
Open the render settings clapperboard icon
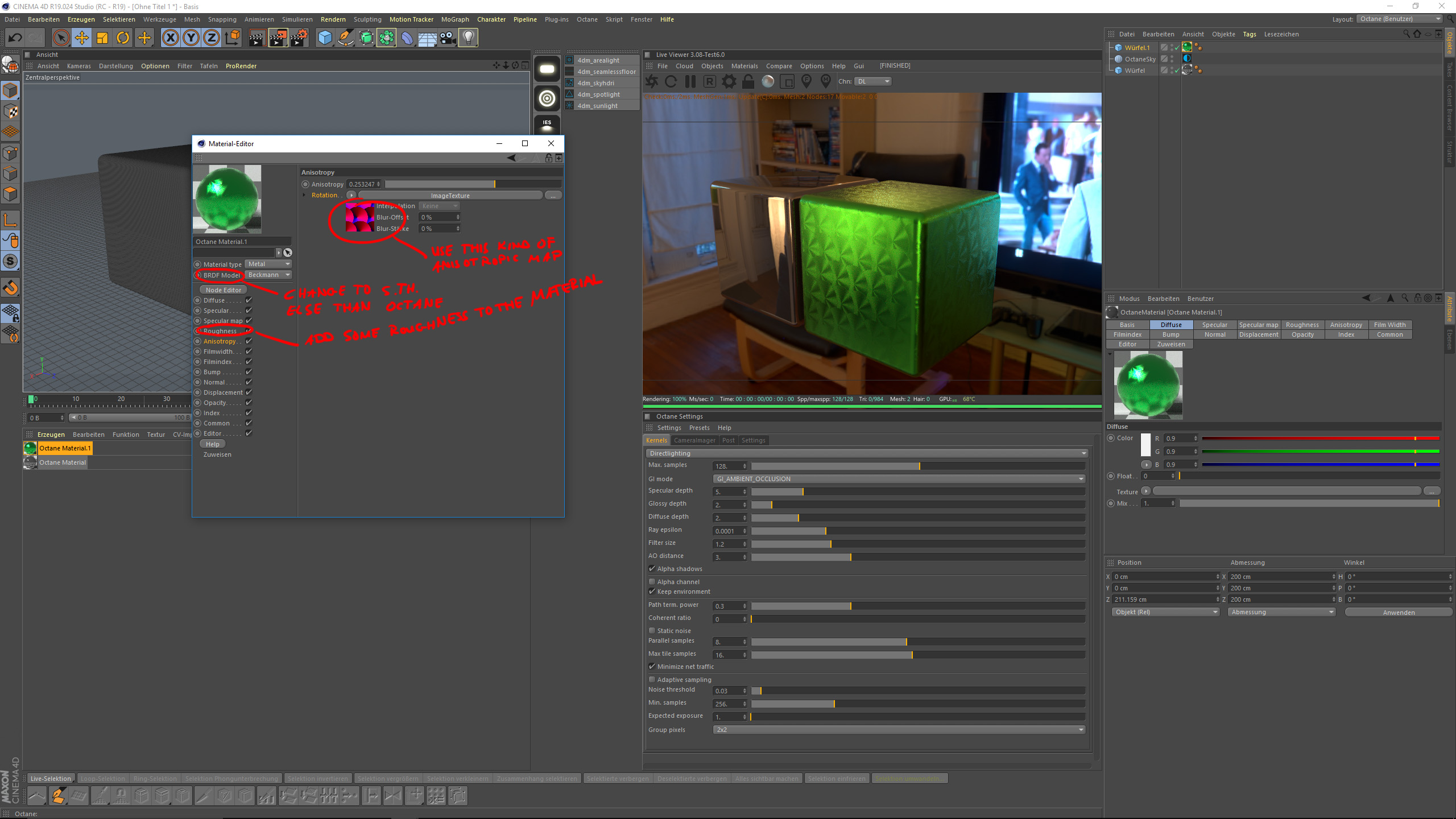(299, 38)
